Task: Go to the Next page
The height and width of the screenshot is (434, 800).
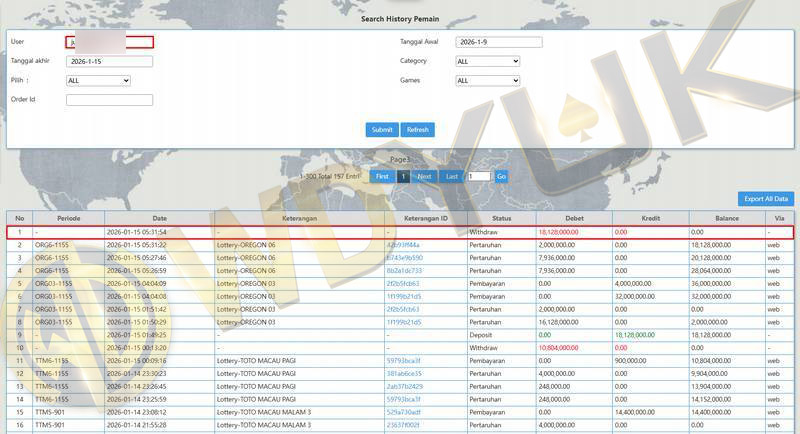Action: click(425, 176)
